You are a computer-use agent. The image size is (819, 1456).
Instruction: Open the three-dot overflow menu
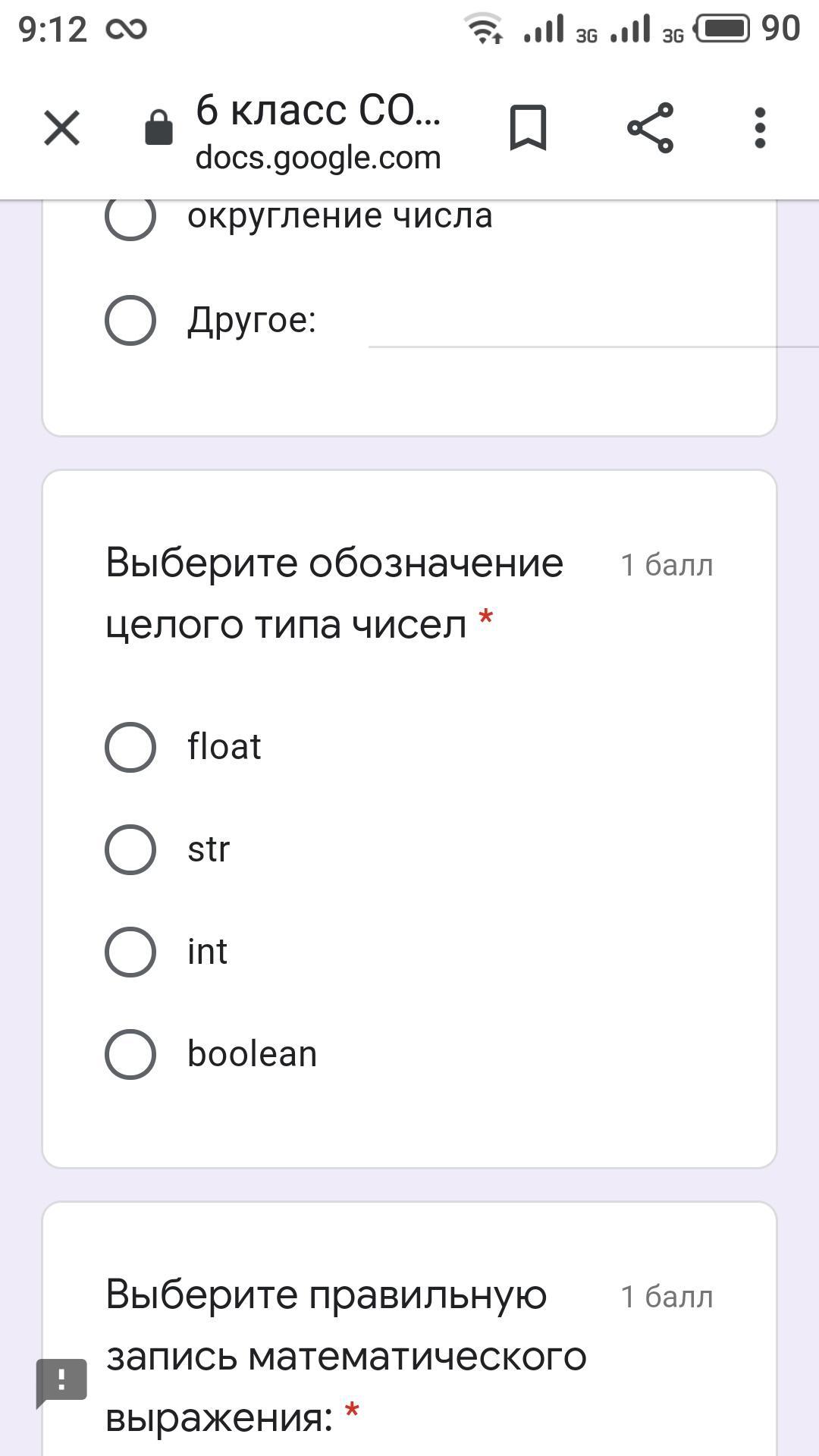click(760, 127)
